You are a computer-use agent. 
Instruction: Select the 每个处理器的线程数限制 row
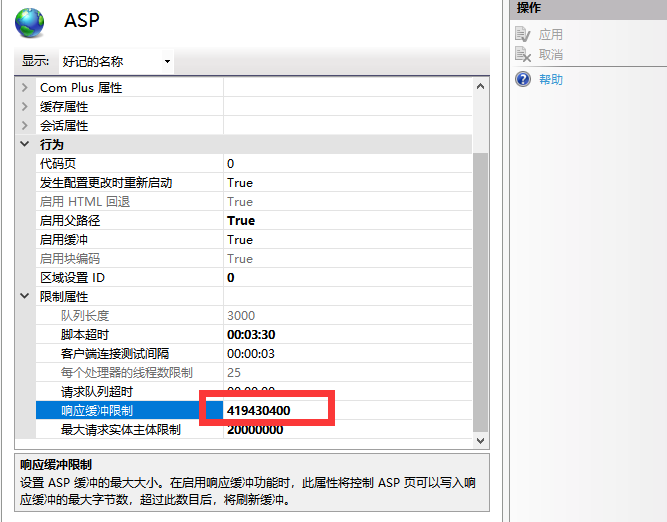(254, 372)
